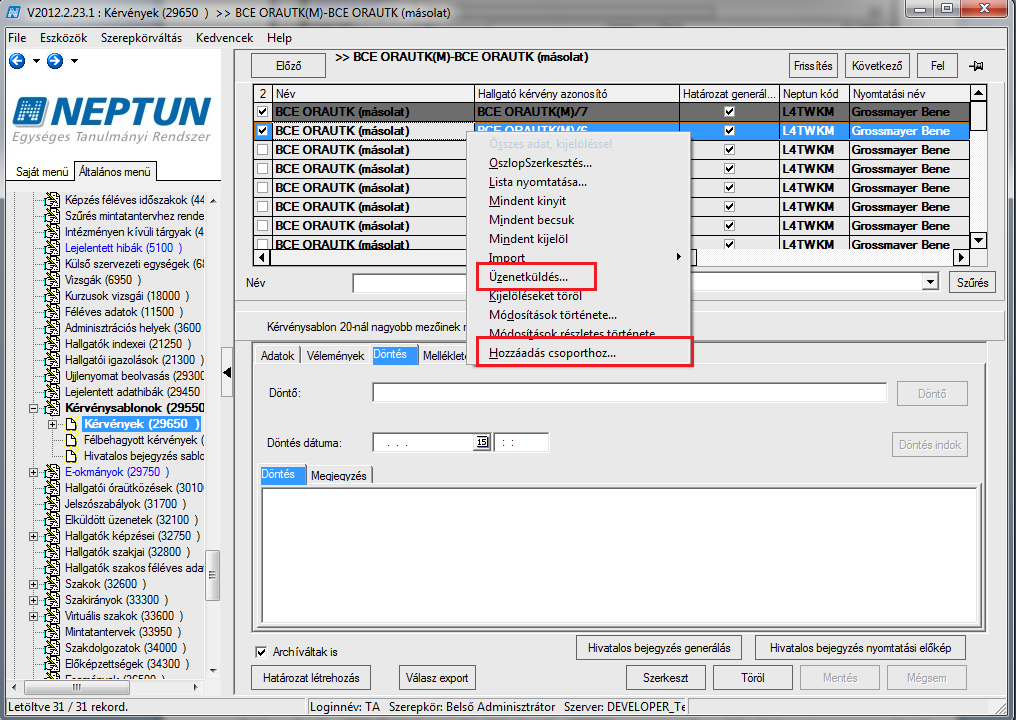Click the Előképzettségek (34300) folder icon
The width and height of the screenshot is (1016, 720).
coord(52,664)
